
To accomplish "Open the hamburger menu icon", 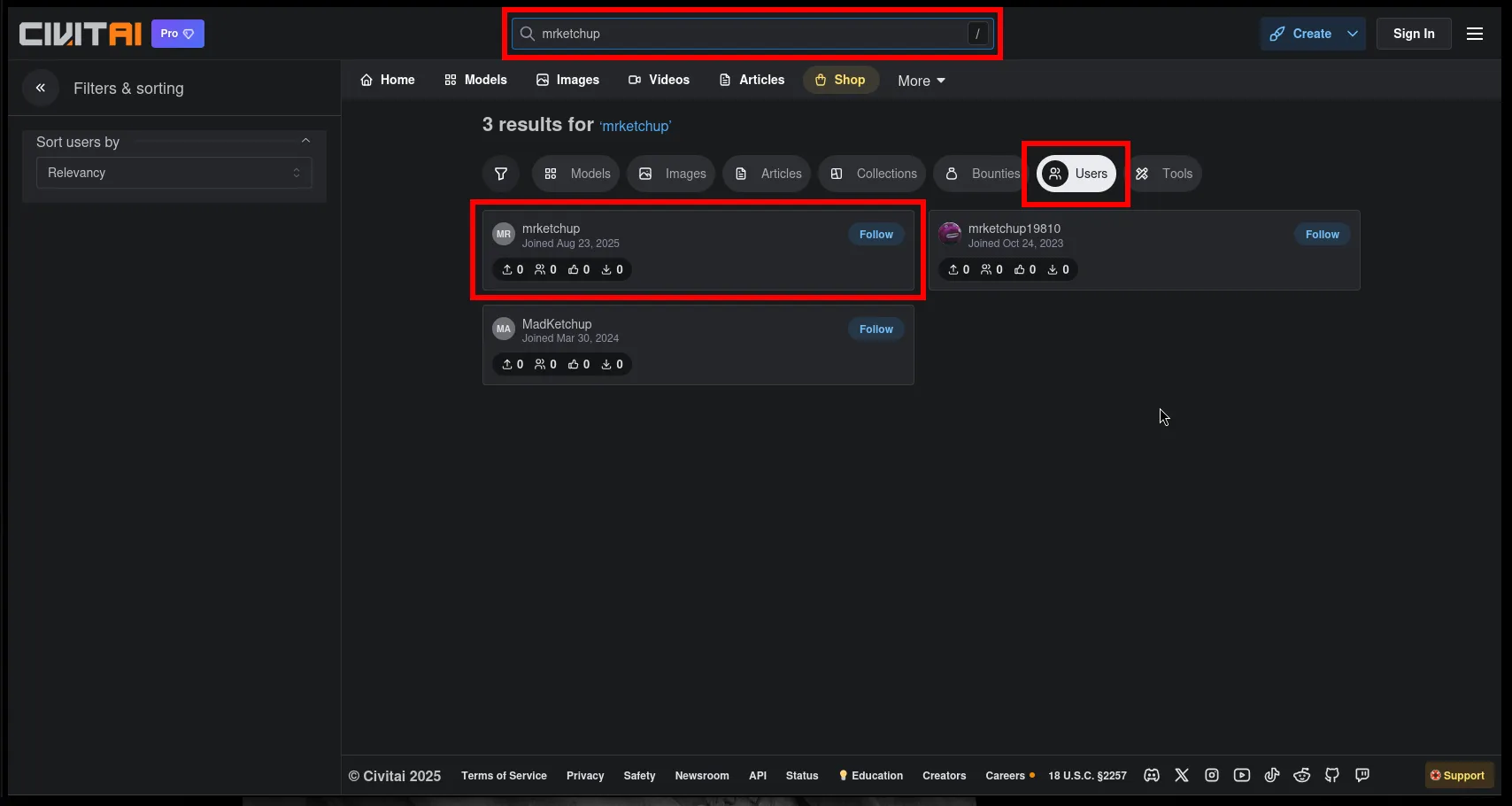I will pos(1474,34).
